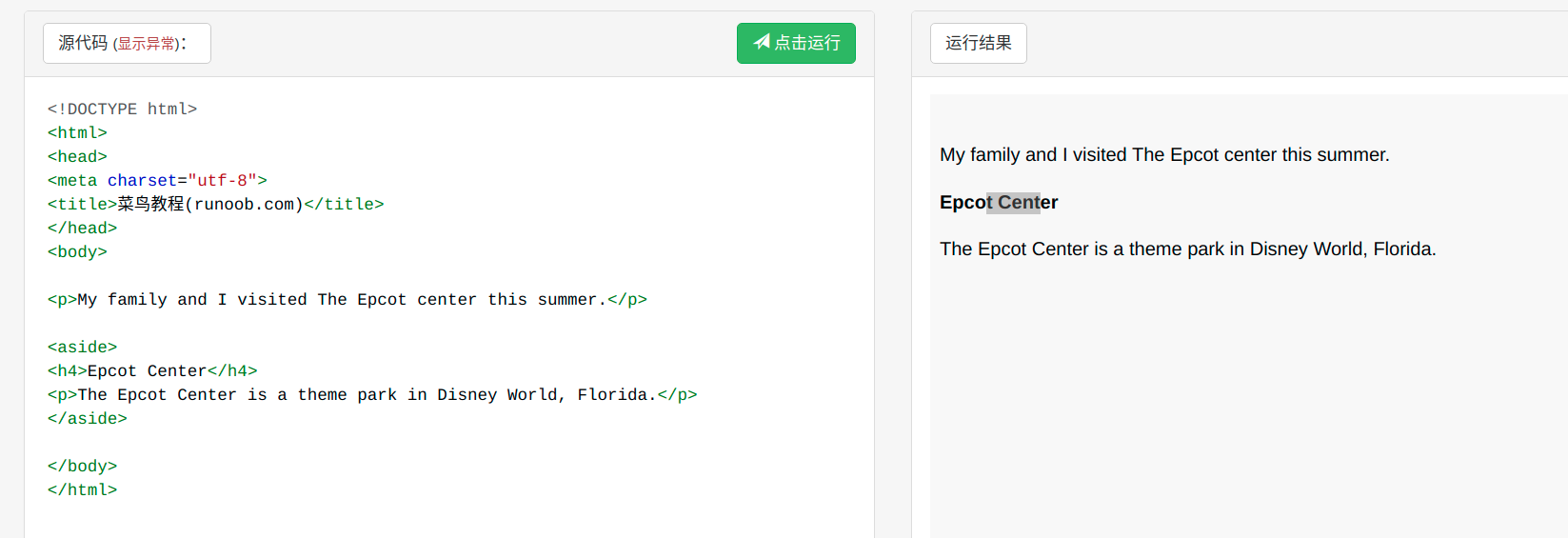The width and height of the screenshot is (1568, 538).
Task: Click the title tag line with runoob.com
Action: click(215, 204)
